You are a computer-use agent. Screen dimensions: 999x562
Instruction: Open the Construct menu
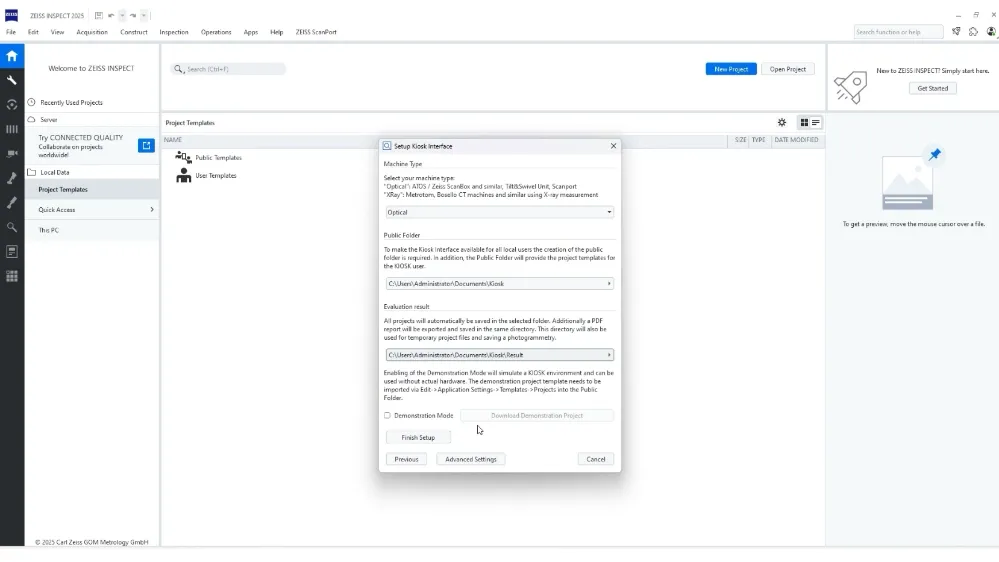(134, 32)
